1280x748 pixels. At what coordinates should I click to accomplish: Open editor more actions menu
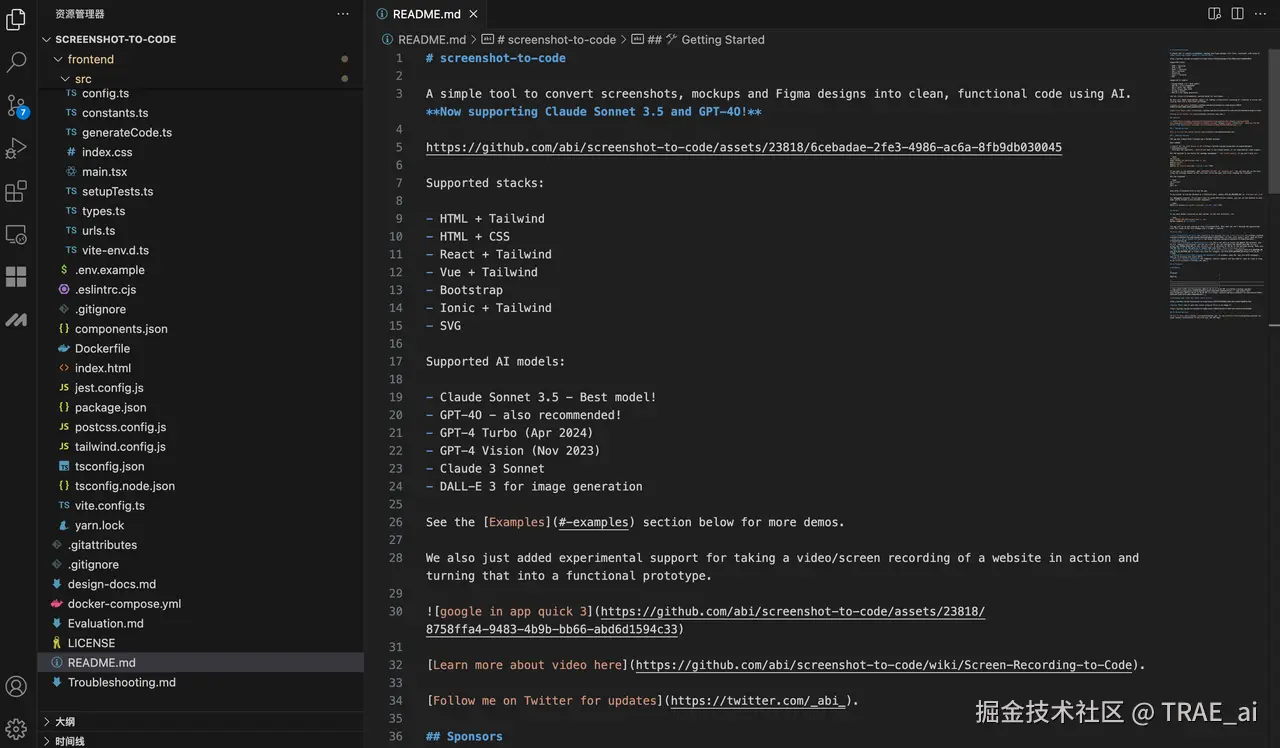tap(1261, 14)
